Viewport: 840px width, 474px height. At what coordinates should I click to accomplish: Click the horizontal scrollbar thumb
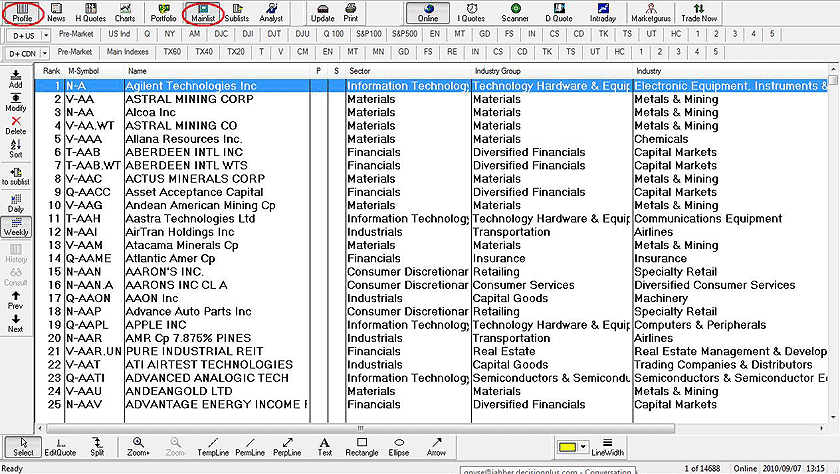tap(360, 428)
